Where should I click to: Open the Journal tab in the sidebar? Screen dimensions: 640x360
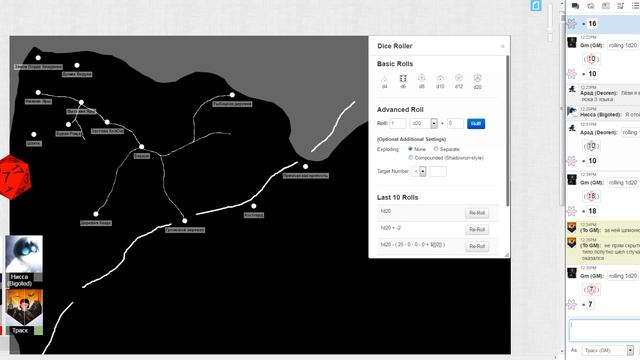coord(606,6)
